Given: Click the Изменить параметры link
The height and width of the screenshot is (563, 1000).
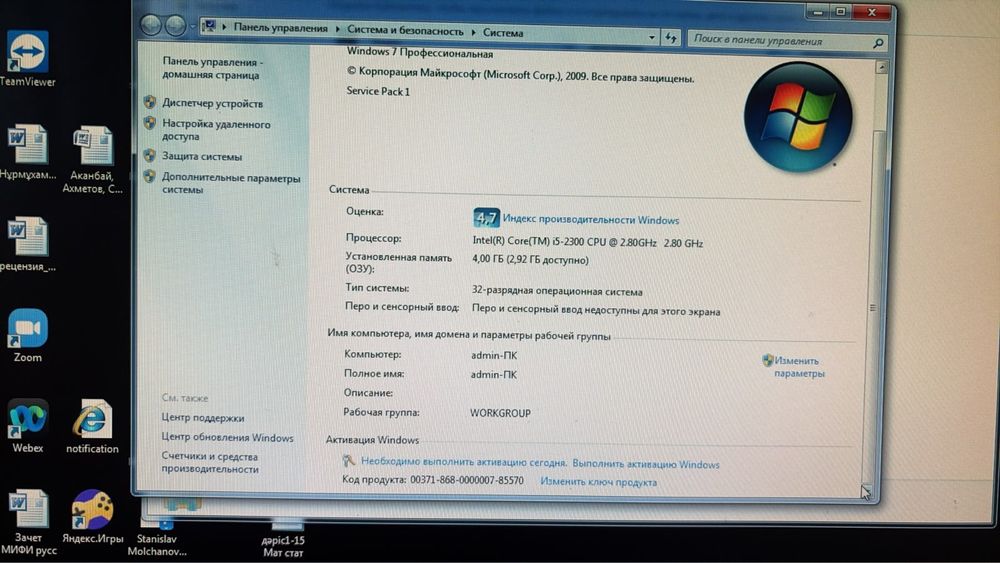Looking at the screenshot, I should point(799,367).
